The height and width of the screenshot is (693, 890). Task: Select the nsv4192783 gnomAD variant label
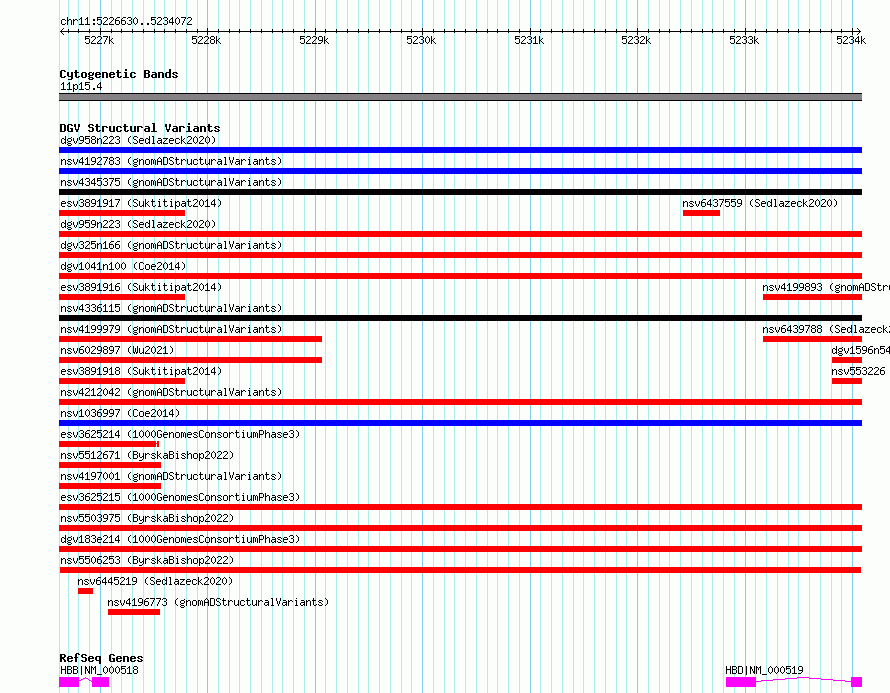tap(171, 161)
